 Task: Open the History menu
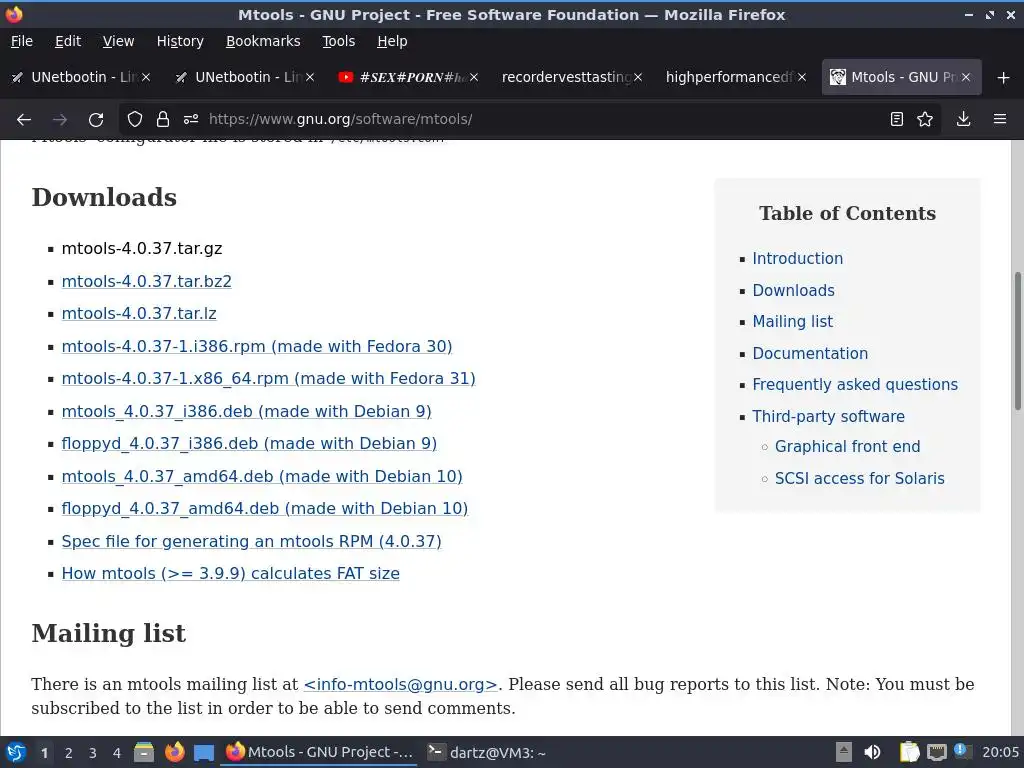180,41
